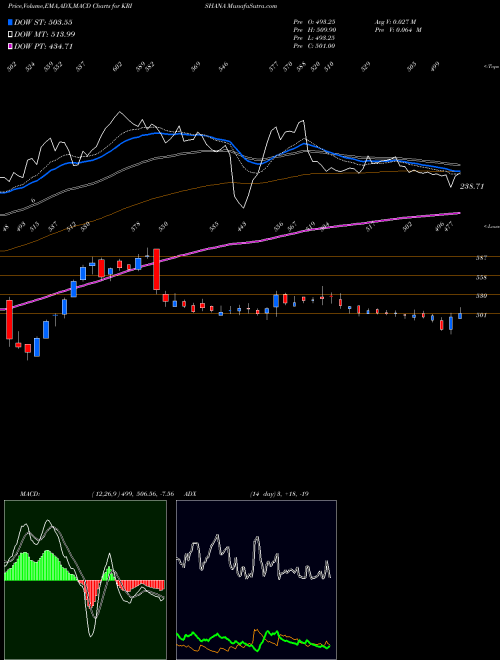
Task: Click the '<Tops' axis label
Action: click(x=491, y=67)
